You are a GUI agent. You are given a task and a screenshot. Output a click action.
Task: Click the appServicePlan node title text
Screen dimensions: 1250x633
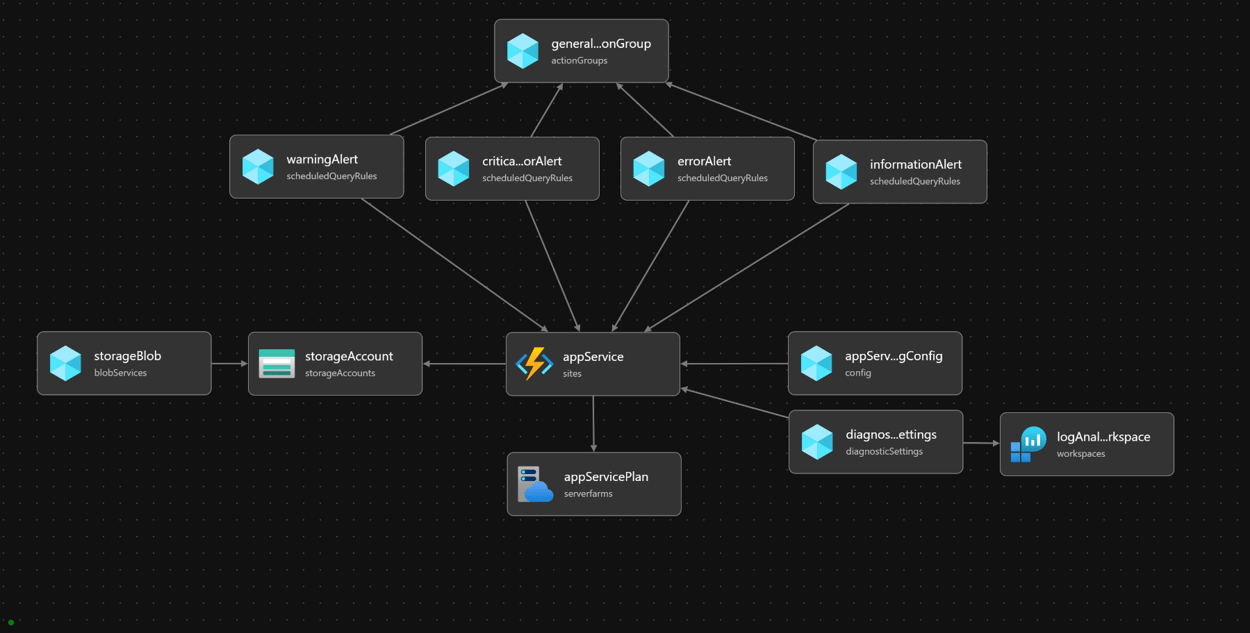[x=605, y=477]
